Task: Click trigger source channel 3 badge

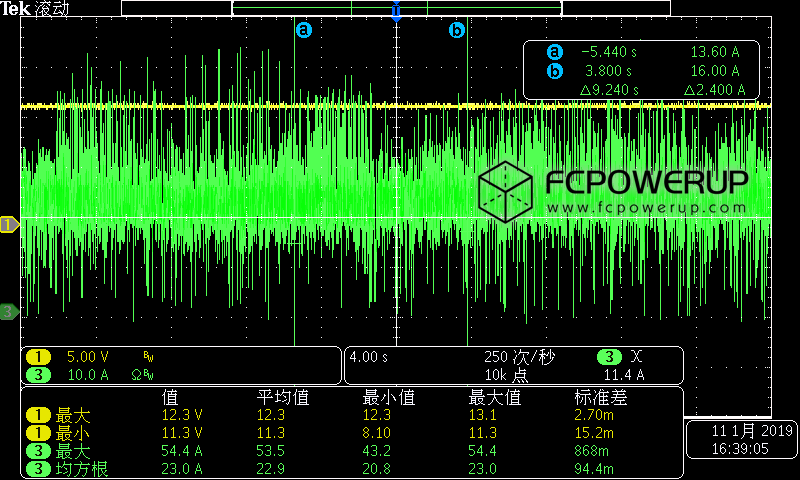Action: point(609,357)
